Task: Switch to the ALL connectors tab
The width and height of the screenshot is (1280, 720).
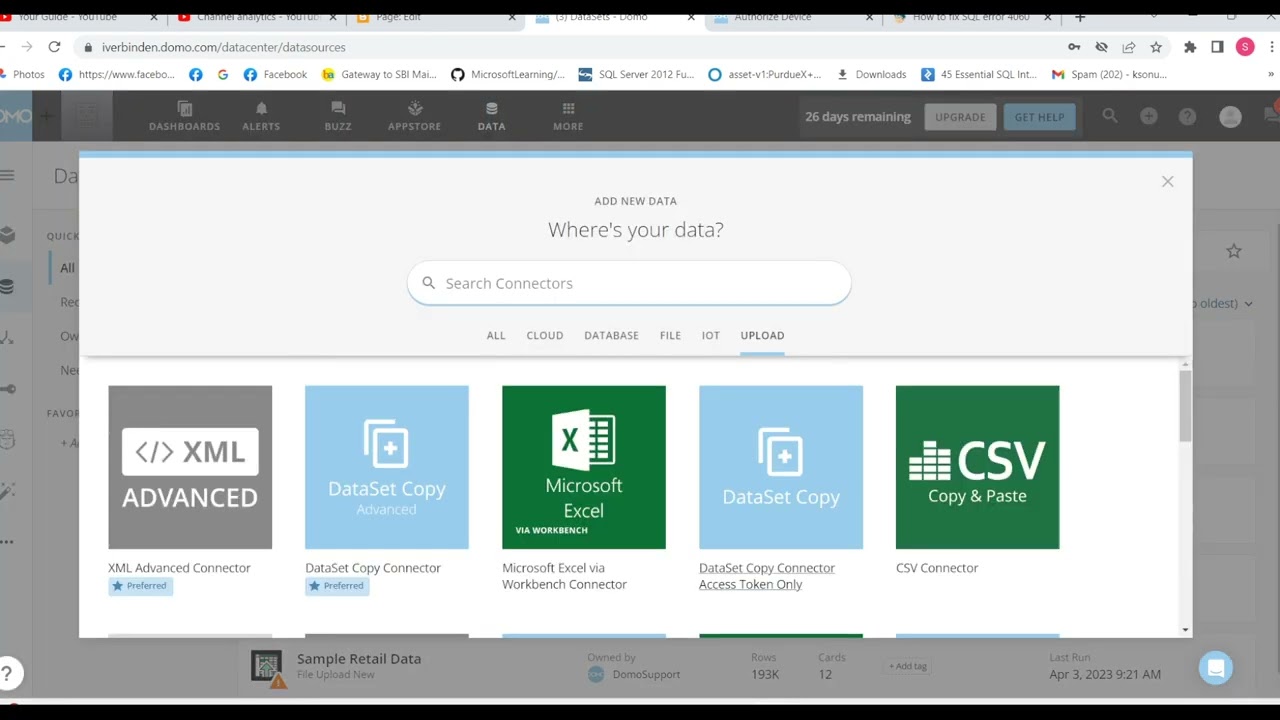Action: click(496, 335)
